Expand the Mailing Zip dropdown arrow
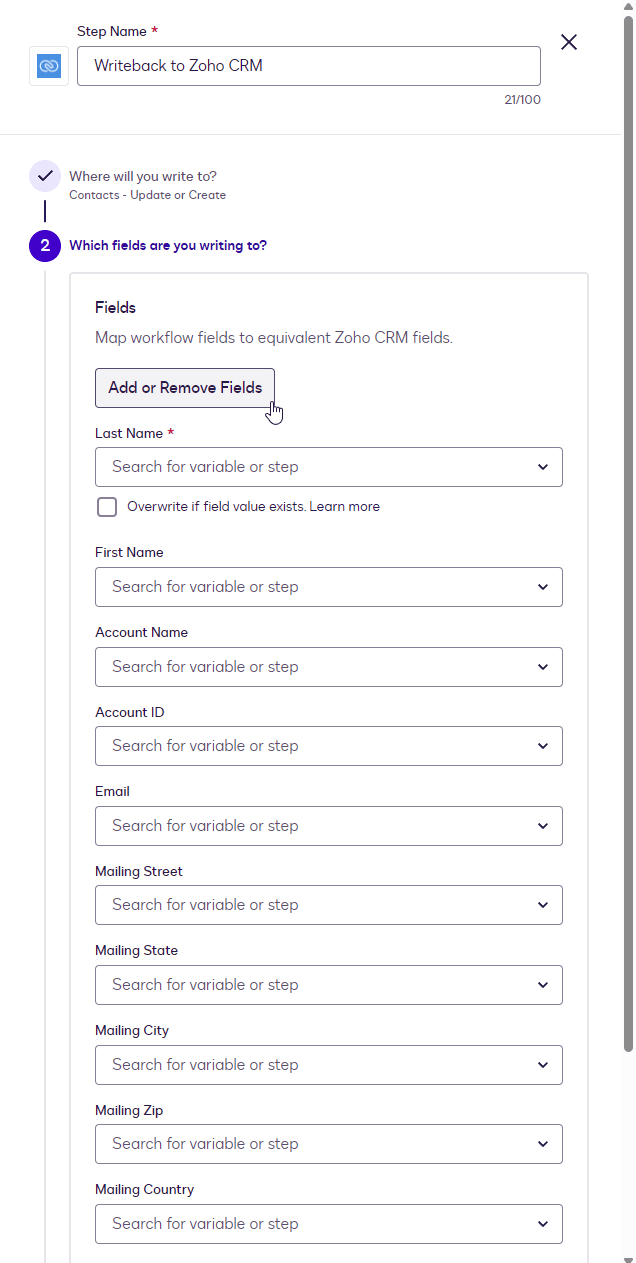The image size is (636, 1263). pos(543,1144)
